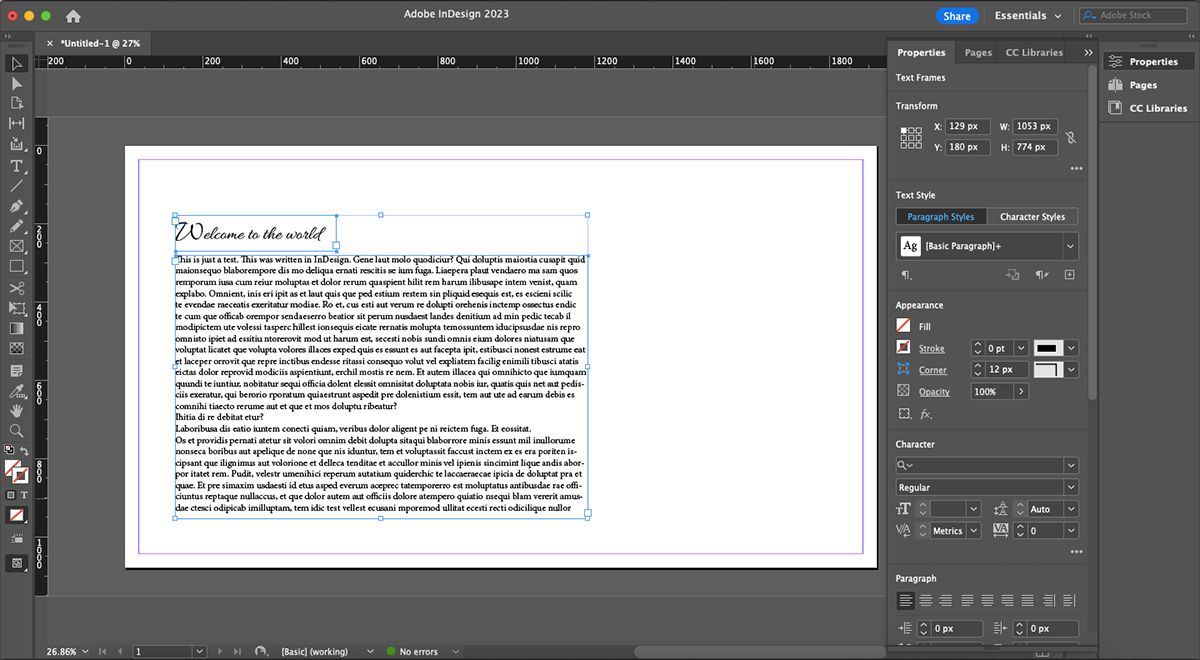Open CC Libraries in collapsed dock

[1148, 108]
